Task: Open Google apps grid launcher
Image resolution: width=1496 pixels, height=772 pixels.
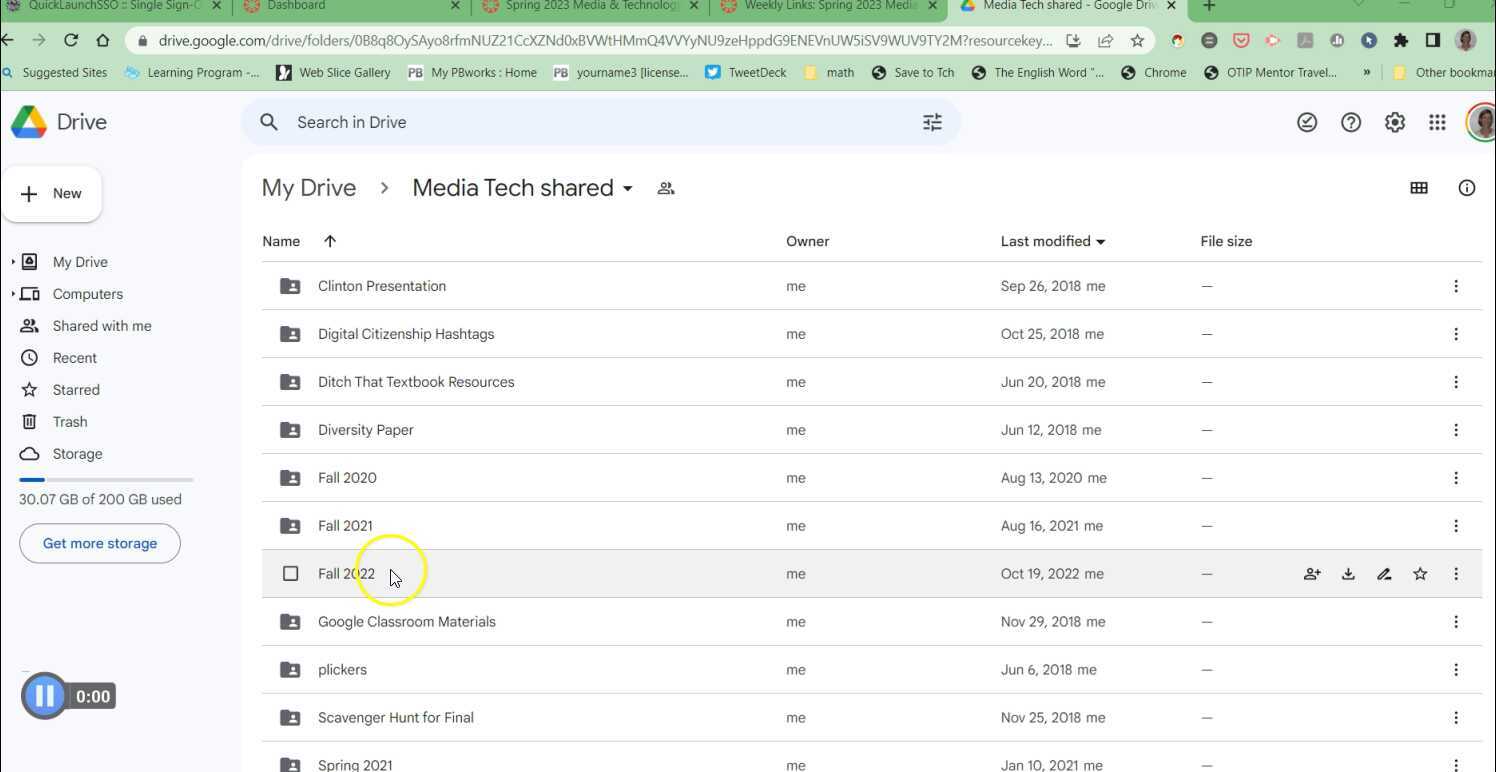Action: click(x=1437, y=122)
